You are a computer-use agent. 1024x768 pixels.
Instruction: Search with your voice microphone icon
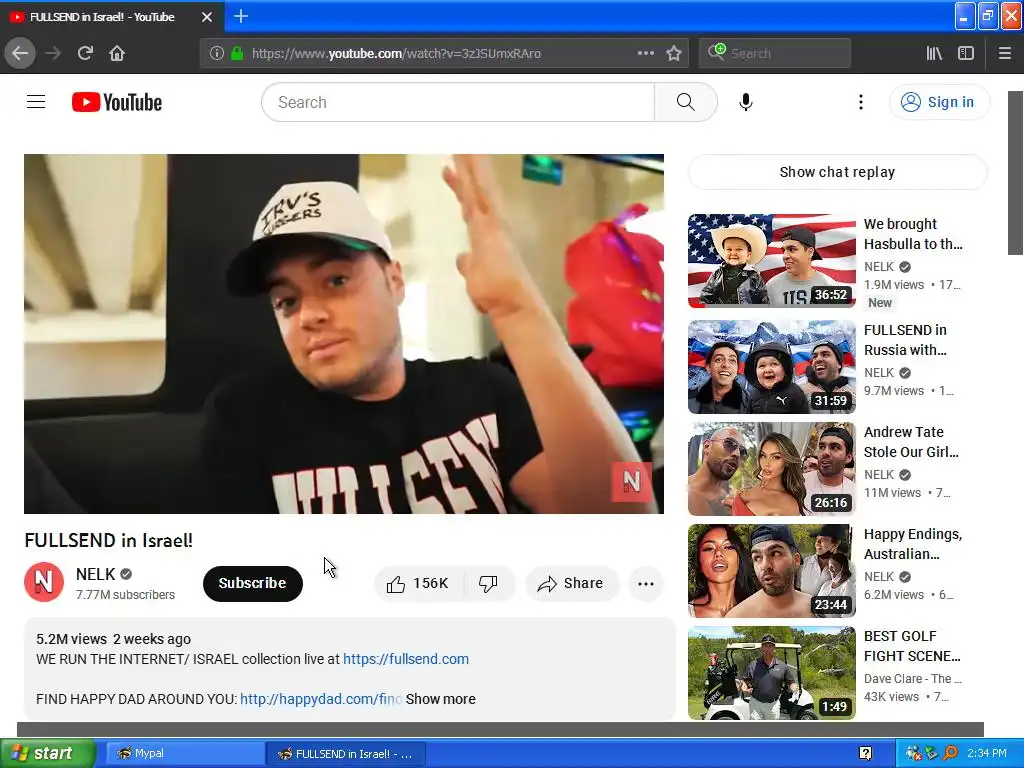746,102
